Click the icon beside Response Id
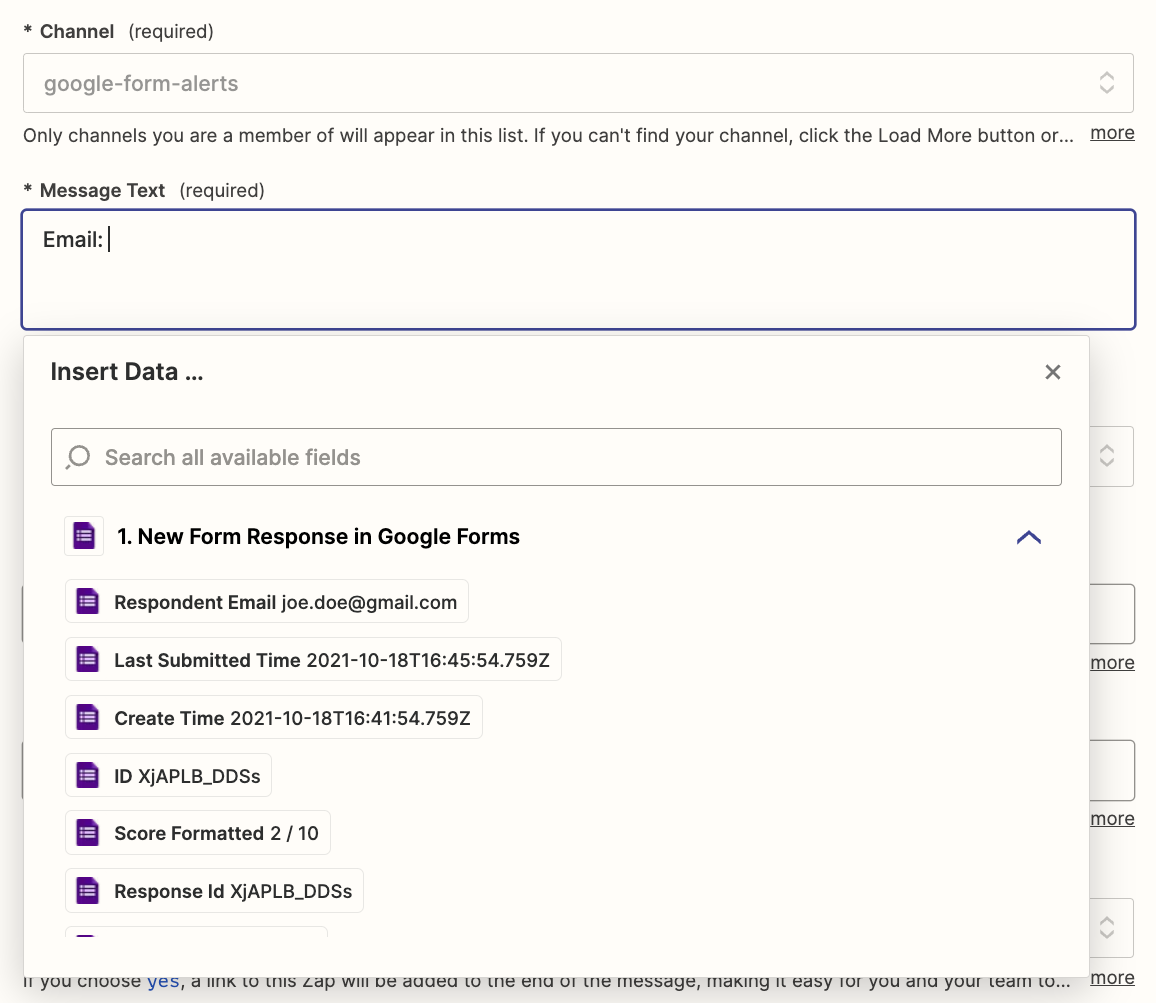Viewport: 1156px width, 1003px height. [x=88, y=891]
